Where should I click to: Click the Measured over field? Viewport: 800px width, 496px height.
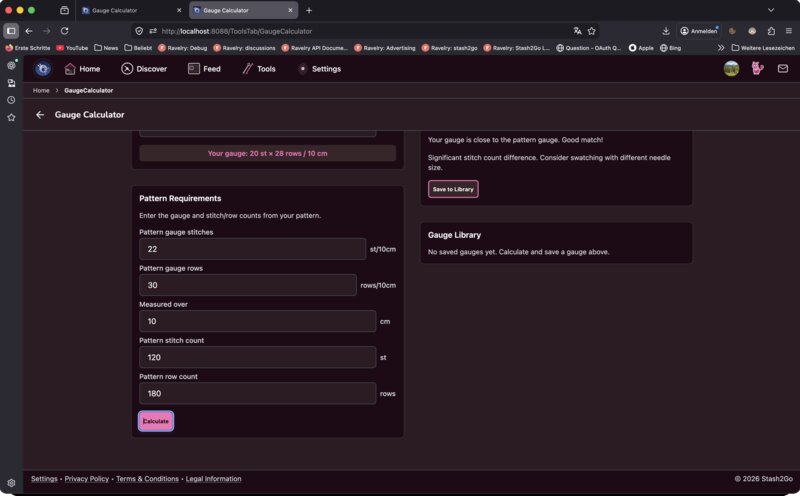point(258,321)
